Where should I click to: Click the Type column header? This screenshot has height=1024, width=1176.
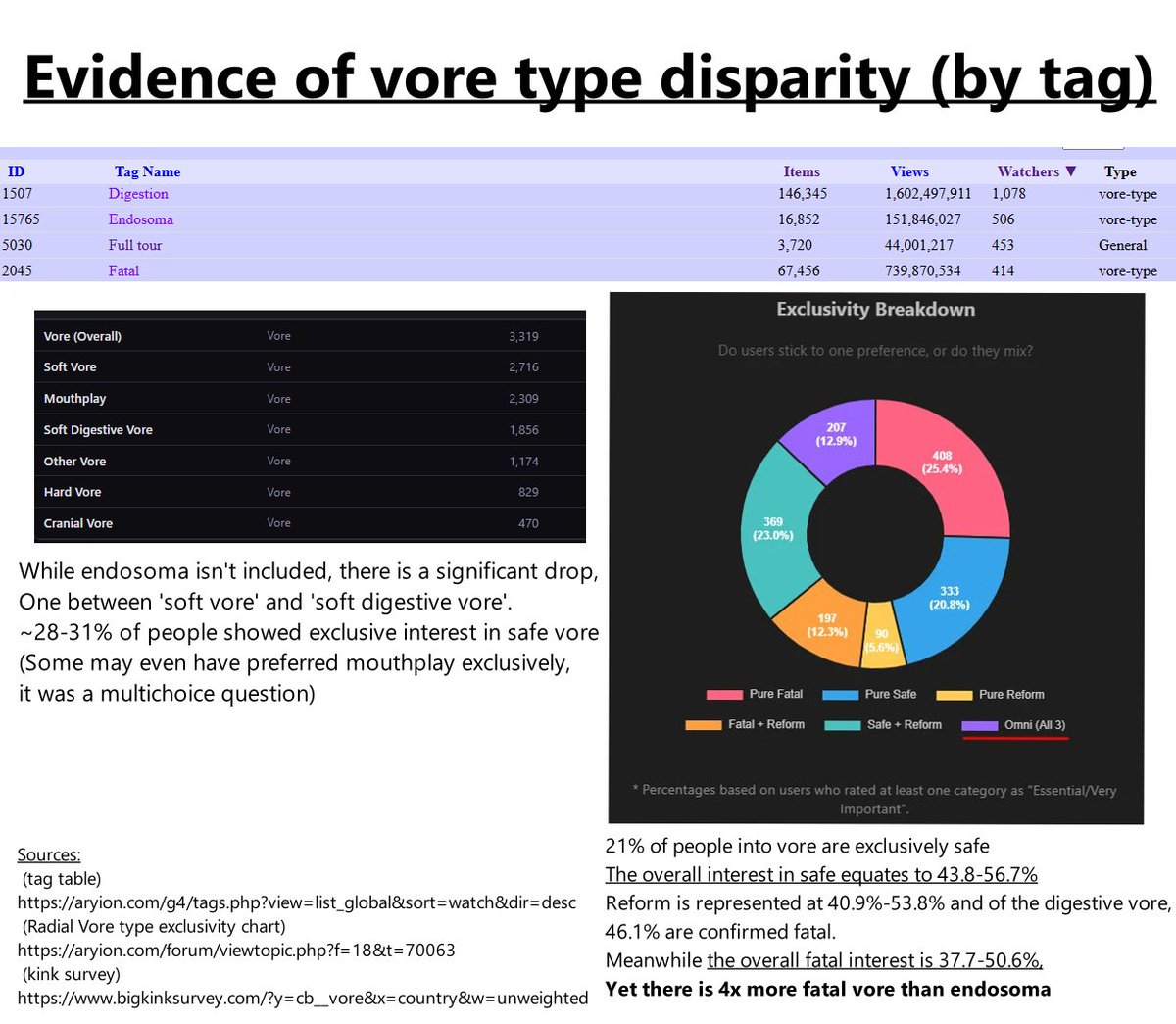pos(1120,171)
